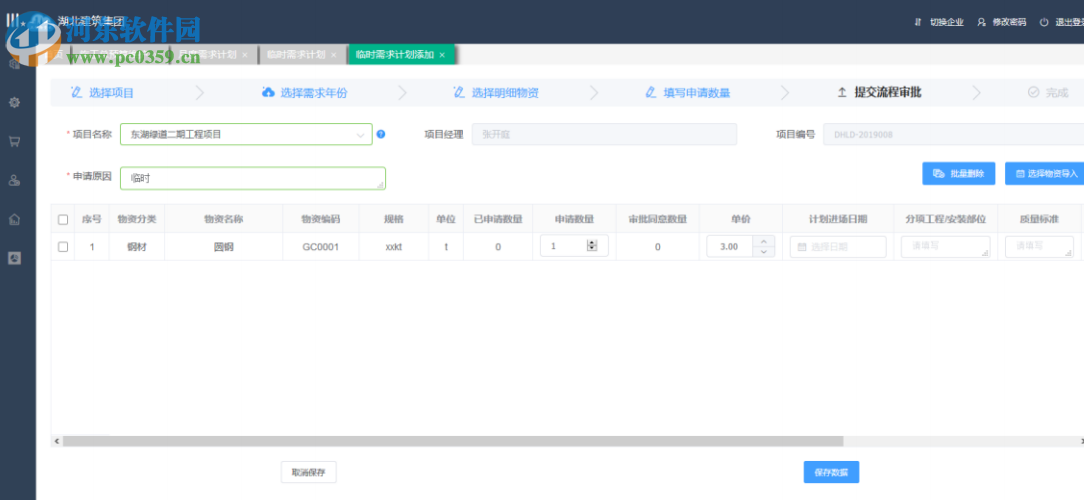Click the pencil icon of 选择项目 step
Screen dimensions: 1084x500
(x=77, y=92)
